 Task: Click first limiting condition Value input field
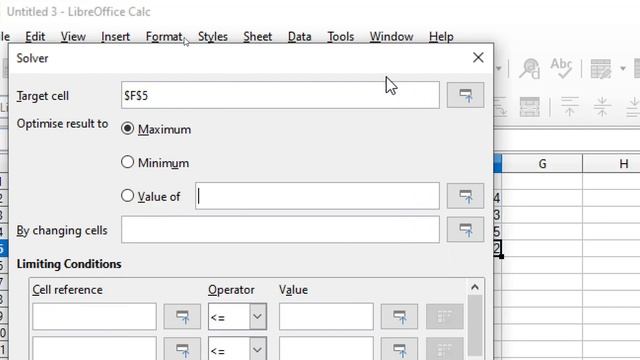326,316
